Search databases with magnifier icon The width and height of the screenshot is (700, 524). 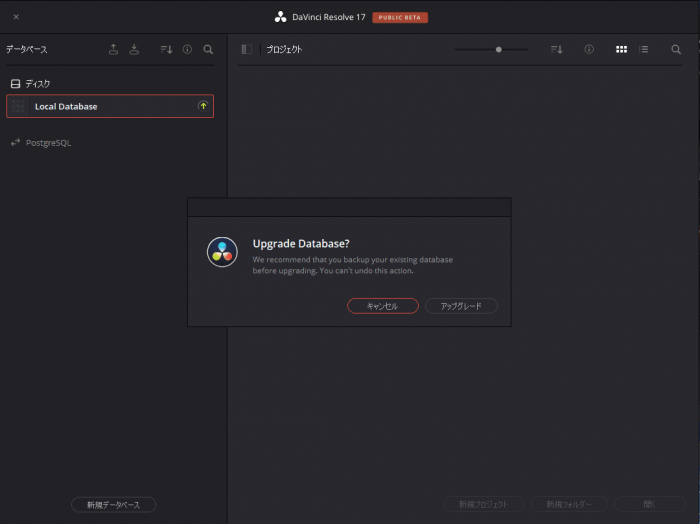point(208,49)
